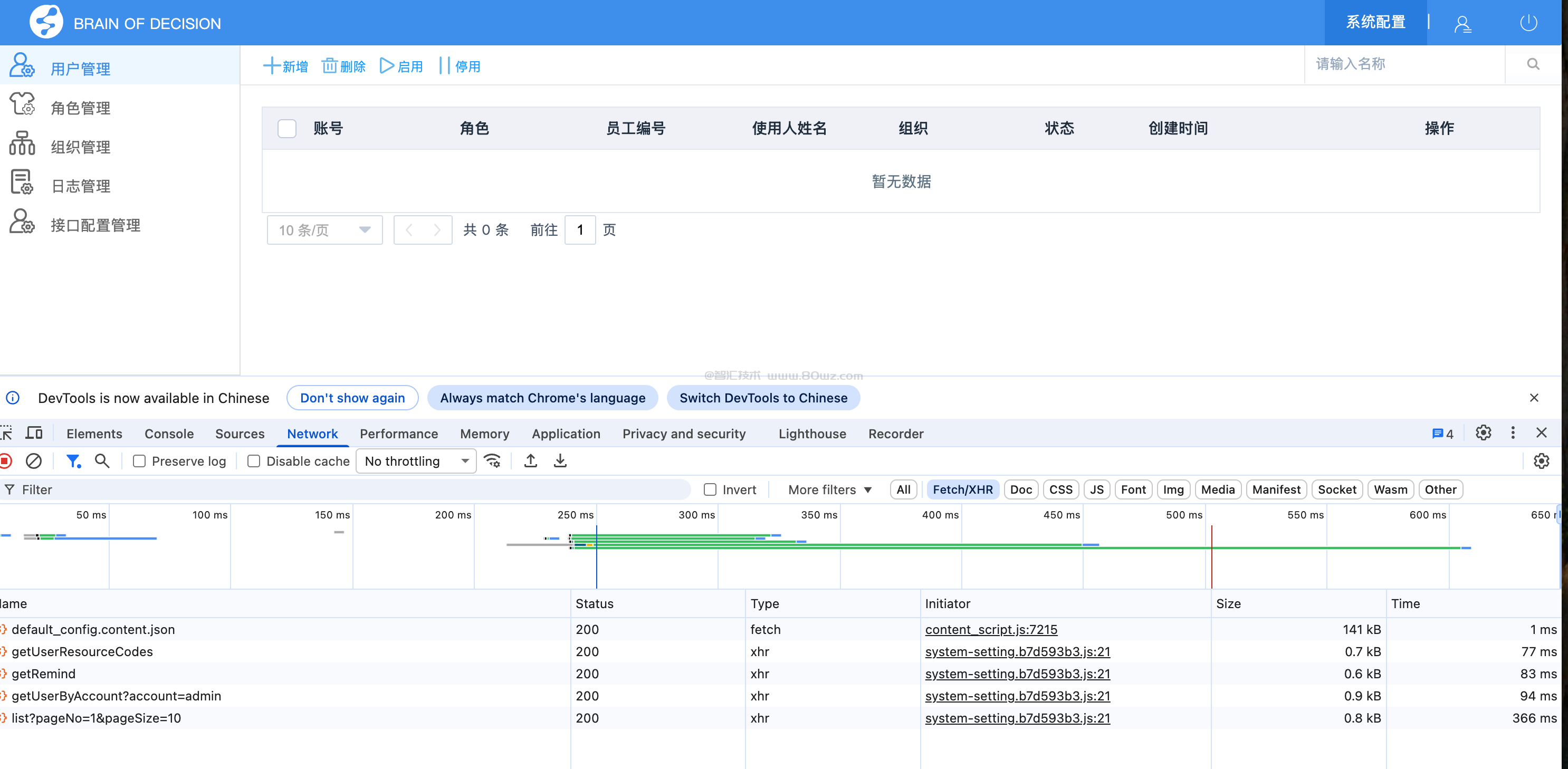1568x769 pixels.
Task: Click the export HAR download icon
Action: (560, 461)
